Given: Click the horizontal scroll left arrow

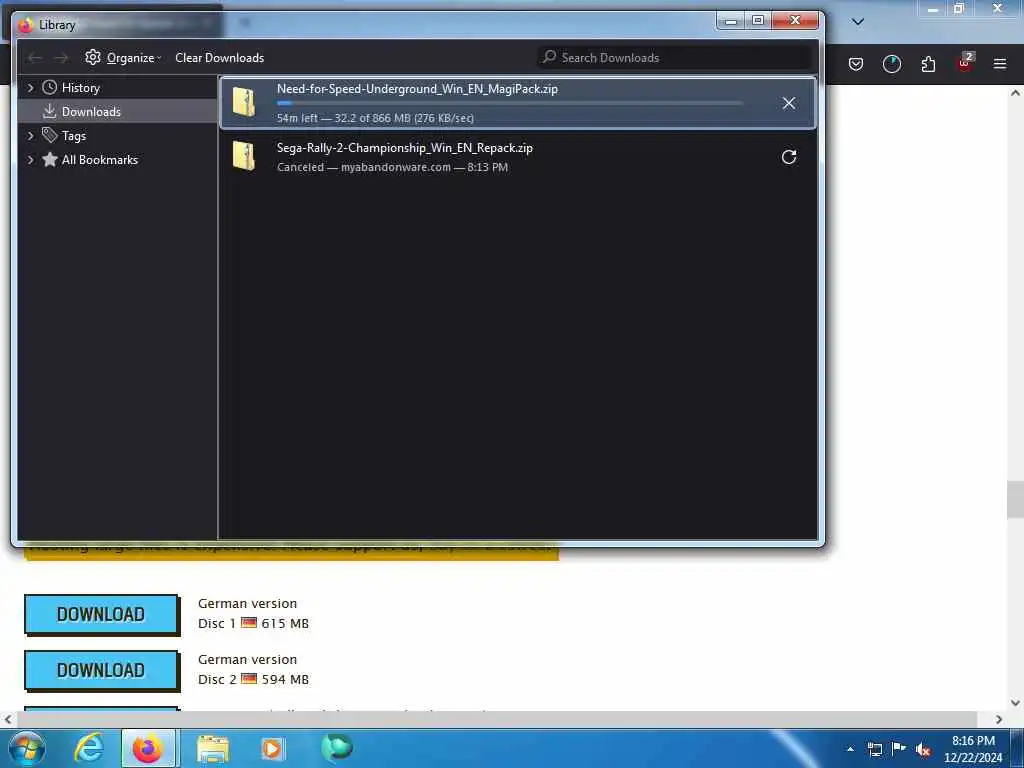Looking at the screenshot, I should point(8,720).
